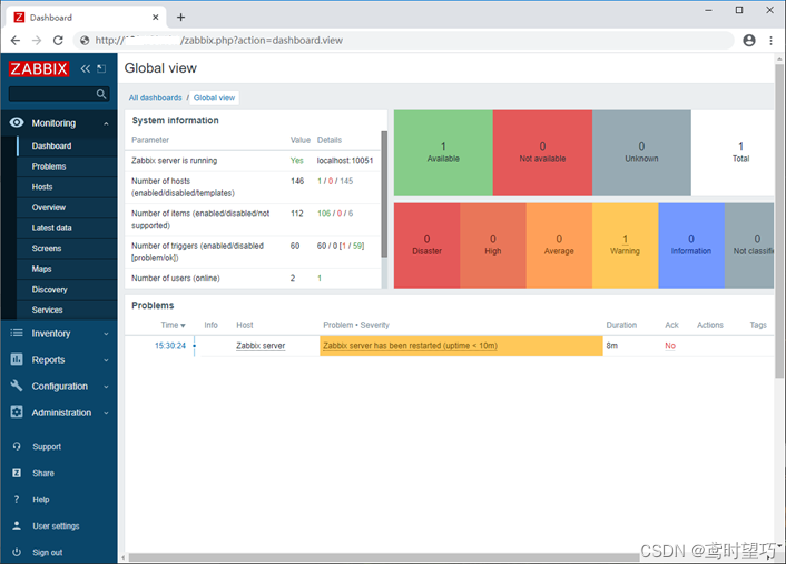Click browser forward arrow
The width and height of the screenshot is (791, 569).
click(x=36, y=40)
